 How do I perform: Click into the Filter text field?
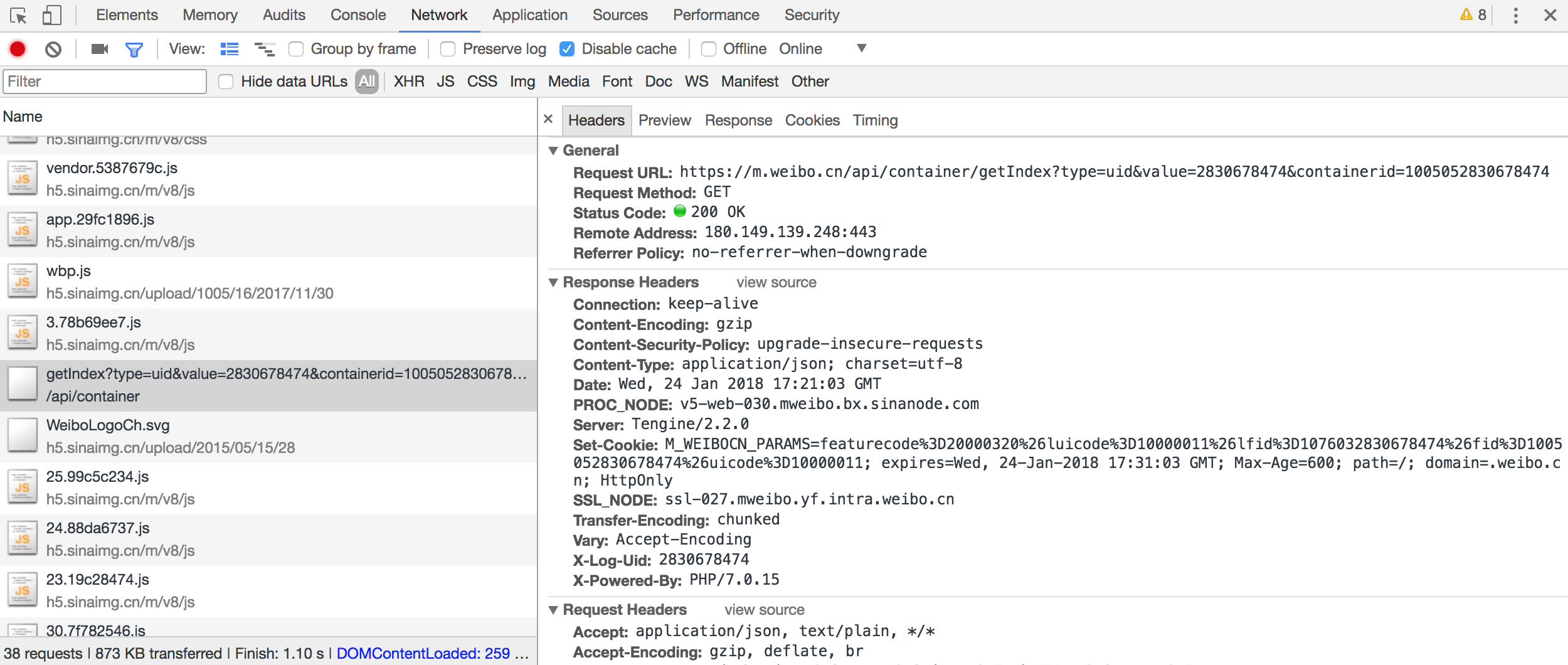click(x=105, y=82)
